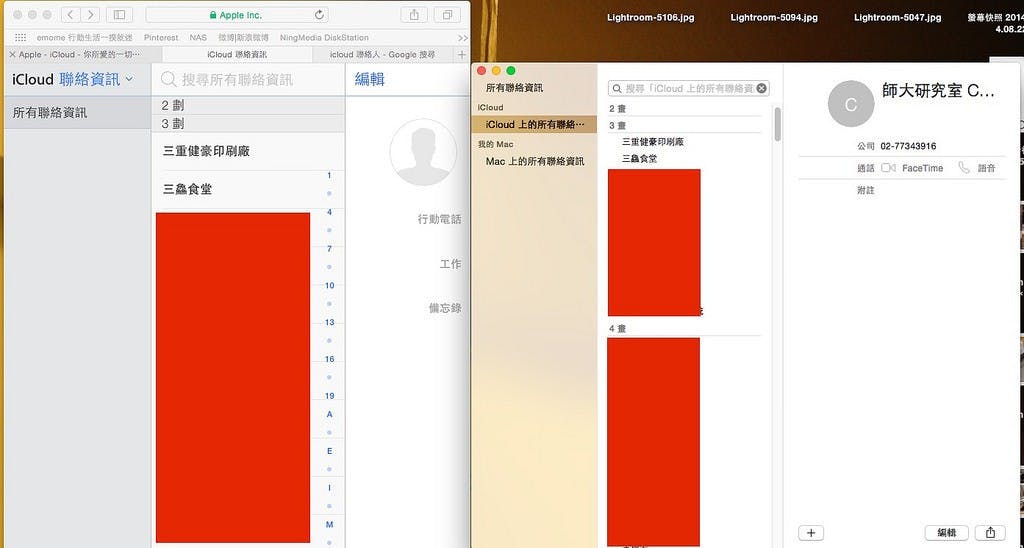
Task: Share the contact card
Action: tap(990, 533)
